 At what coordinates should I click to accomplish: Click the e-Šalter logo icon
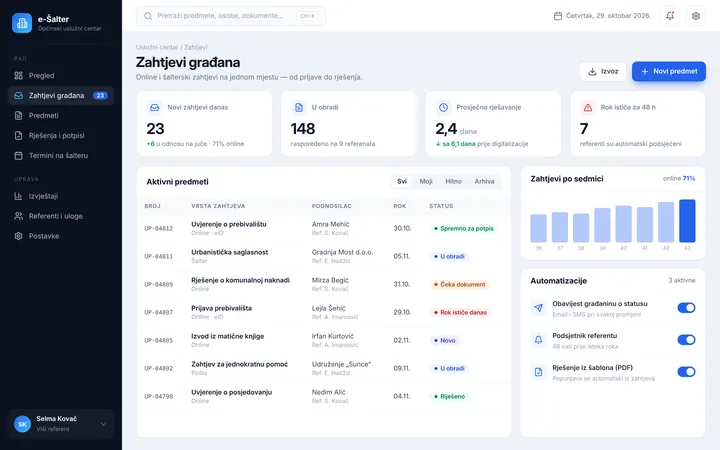tap(22, 23)
